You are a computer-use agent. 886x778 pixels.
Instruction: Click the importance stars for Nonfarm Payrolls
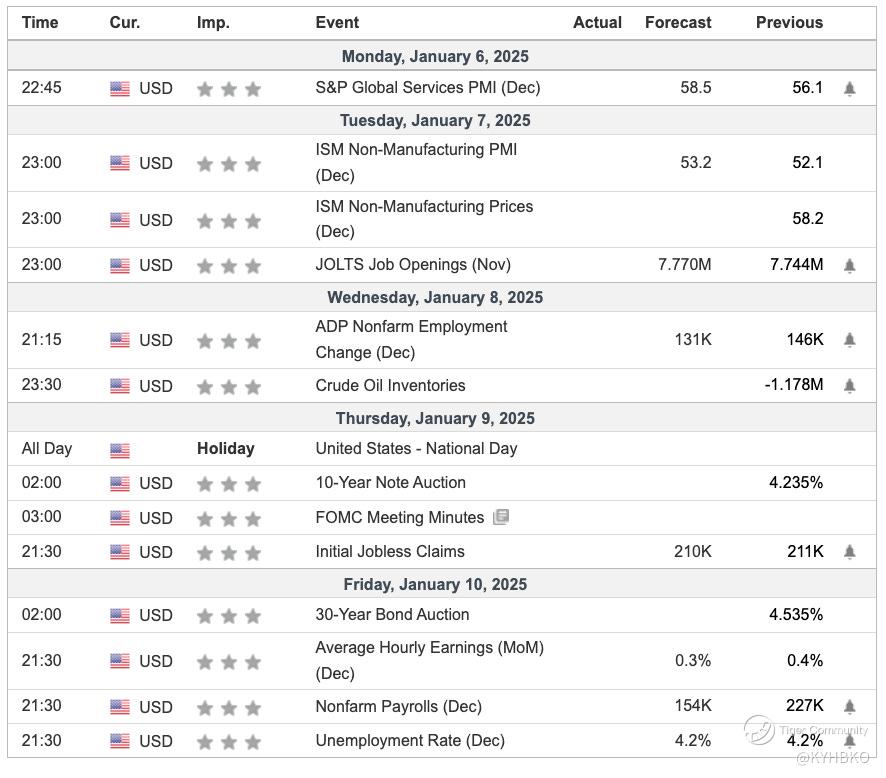(229, 707)
